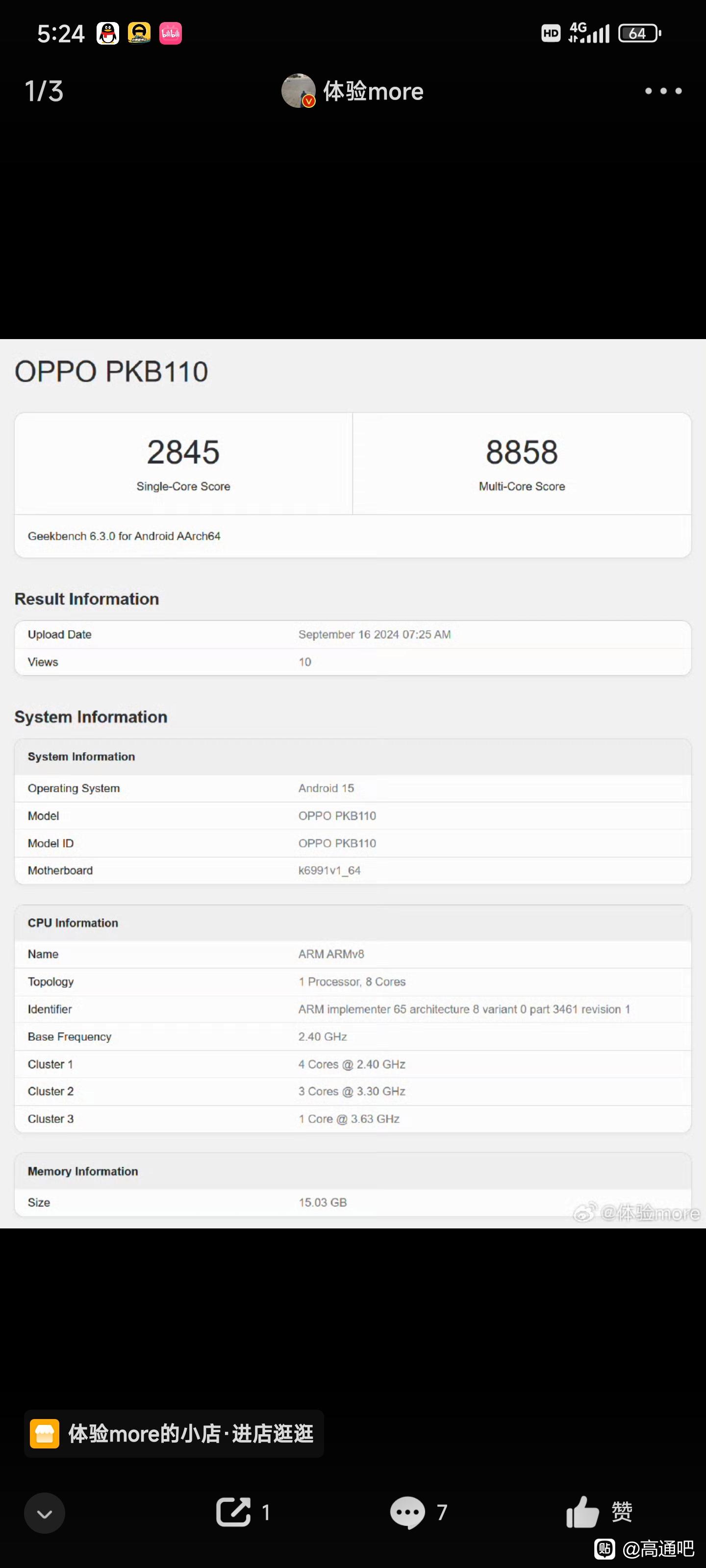Open the bilibili notification icon
This screenshot has height=1568, width=706.
[171, 33]
